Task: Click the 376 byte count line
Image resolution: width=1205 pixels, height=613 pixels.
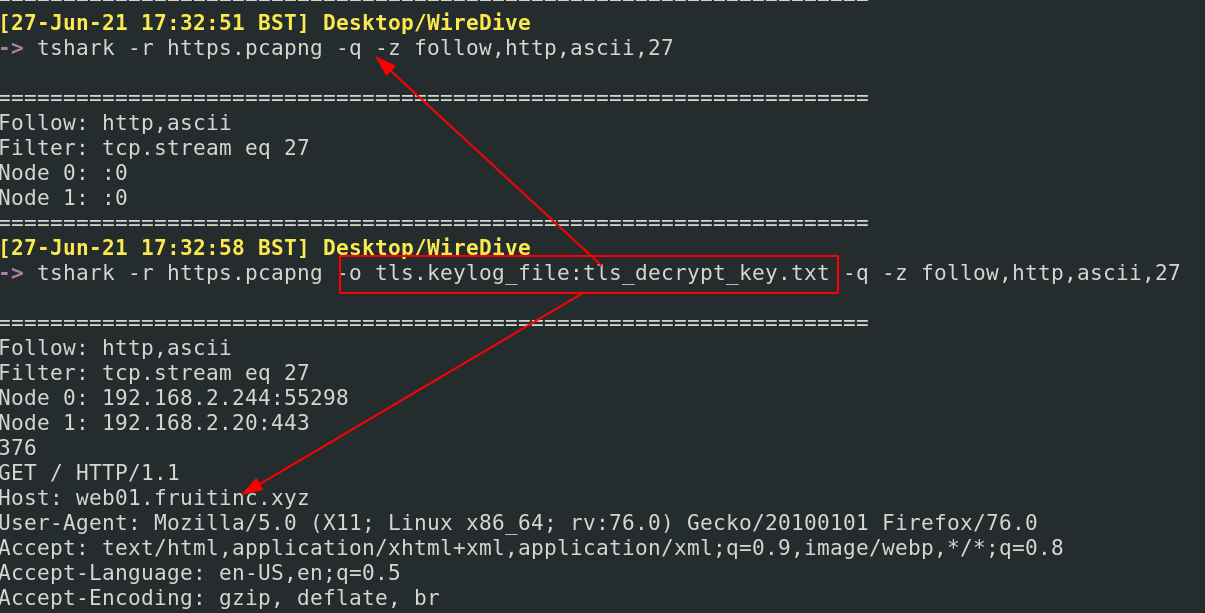Action: point(20,448)
